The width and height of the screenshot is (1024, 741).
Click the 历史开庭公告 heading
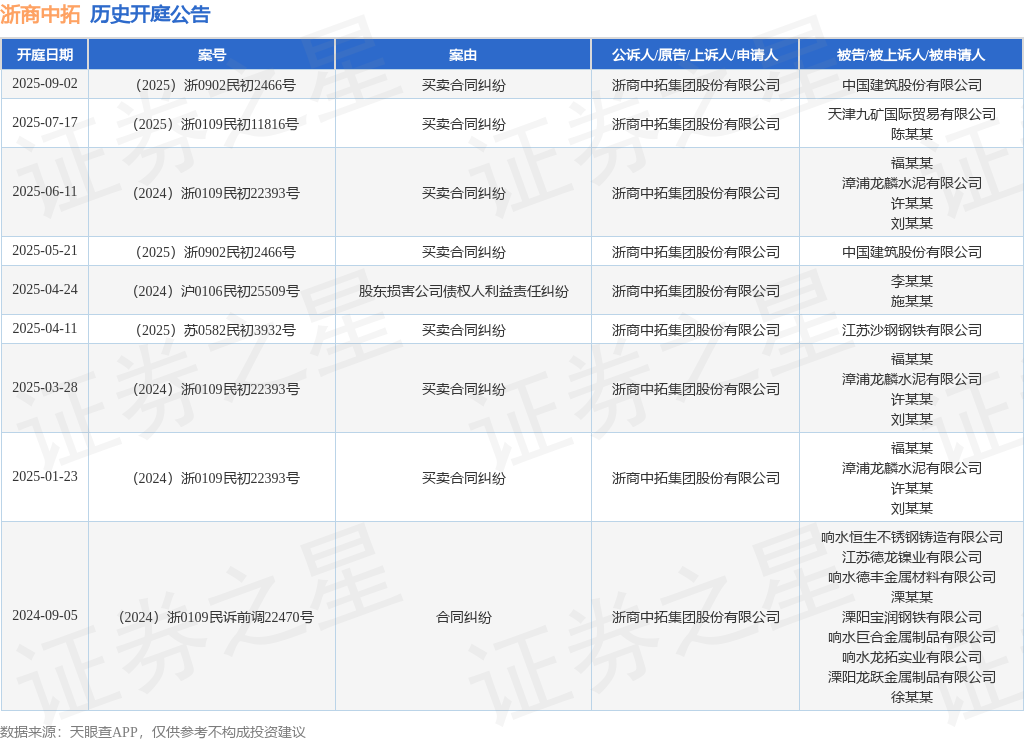(x=150, y=14)
